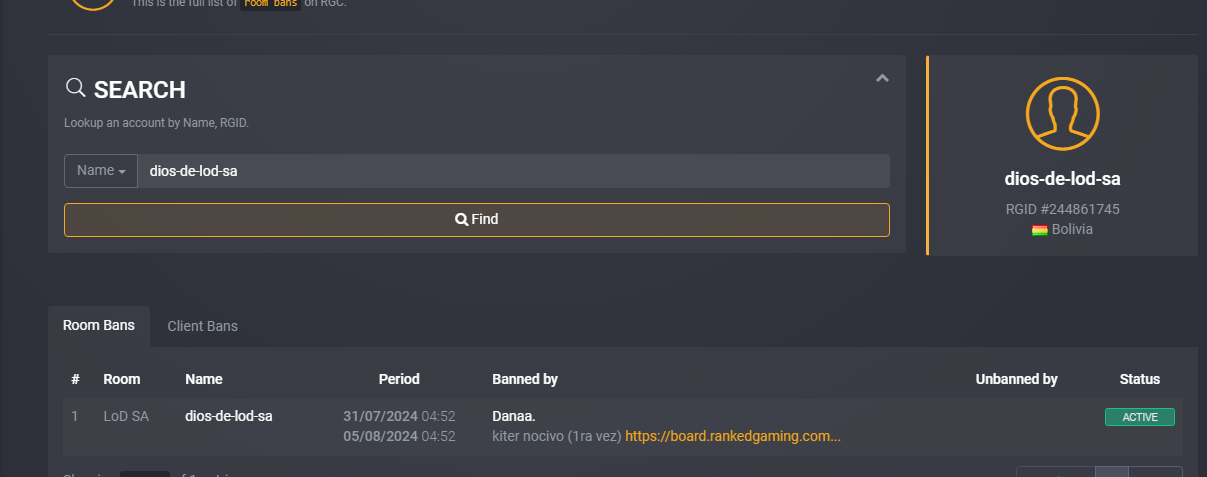Image resolution: width=1207 pixels, height=477 pixels.
Task: Sort by the Status column header
Action: [1140, 379]
